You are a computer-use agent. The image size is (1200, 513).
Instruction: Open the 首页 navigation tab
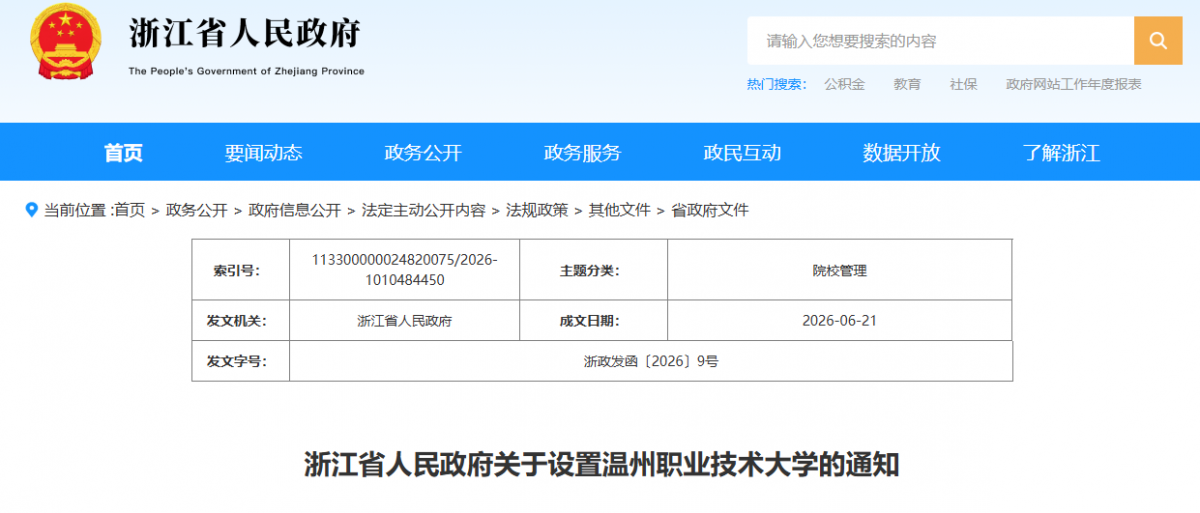(124, 153)
